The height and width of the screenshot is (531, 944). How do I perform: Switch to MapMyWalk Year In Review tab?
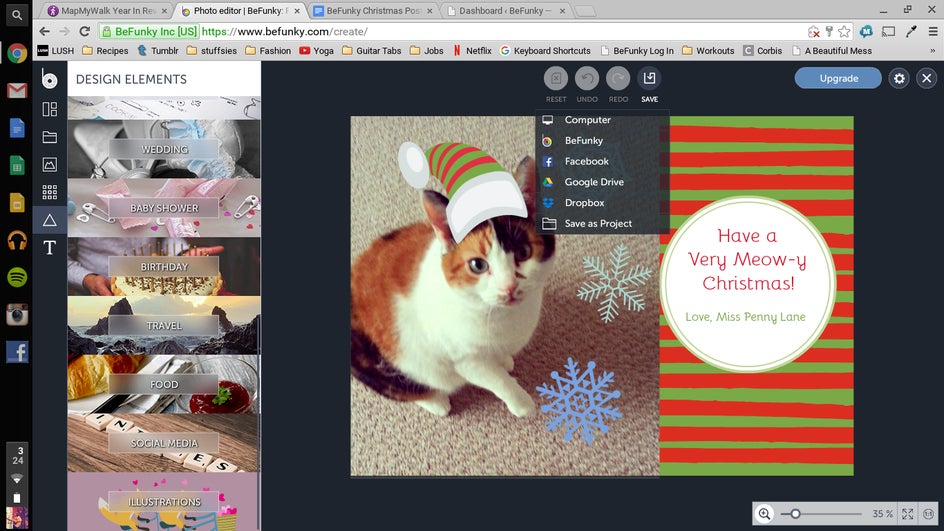pos(107,10)
